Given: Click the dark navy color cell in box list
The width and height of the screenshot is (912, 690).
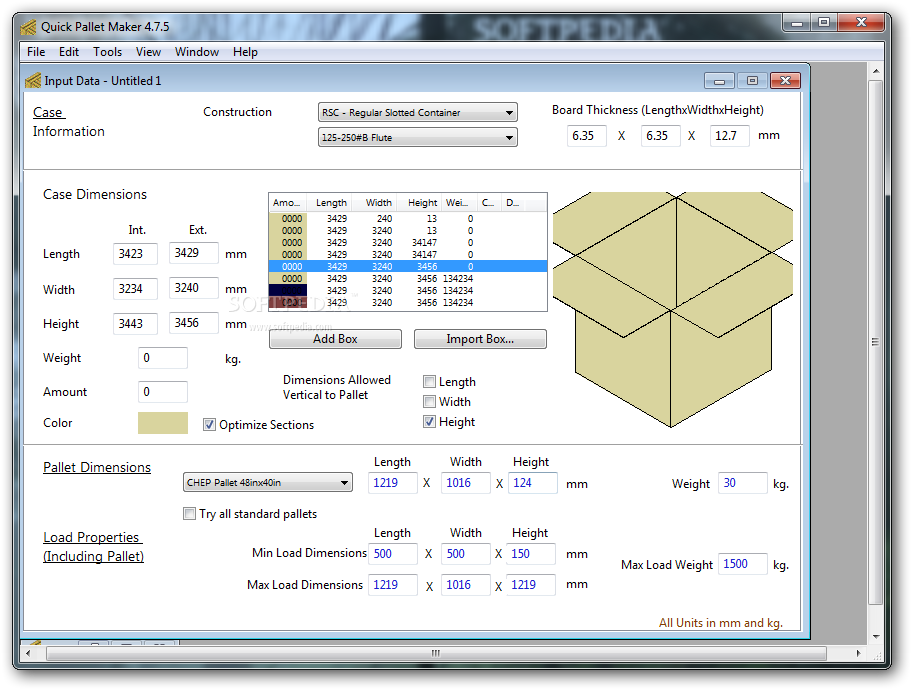Looking at the screenshot, I should [x=288, y=290].
